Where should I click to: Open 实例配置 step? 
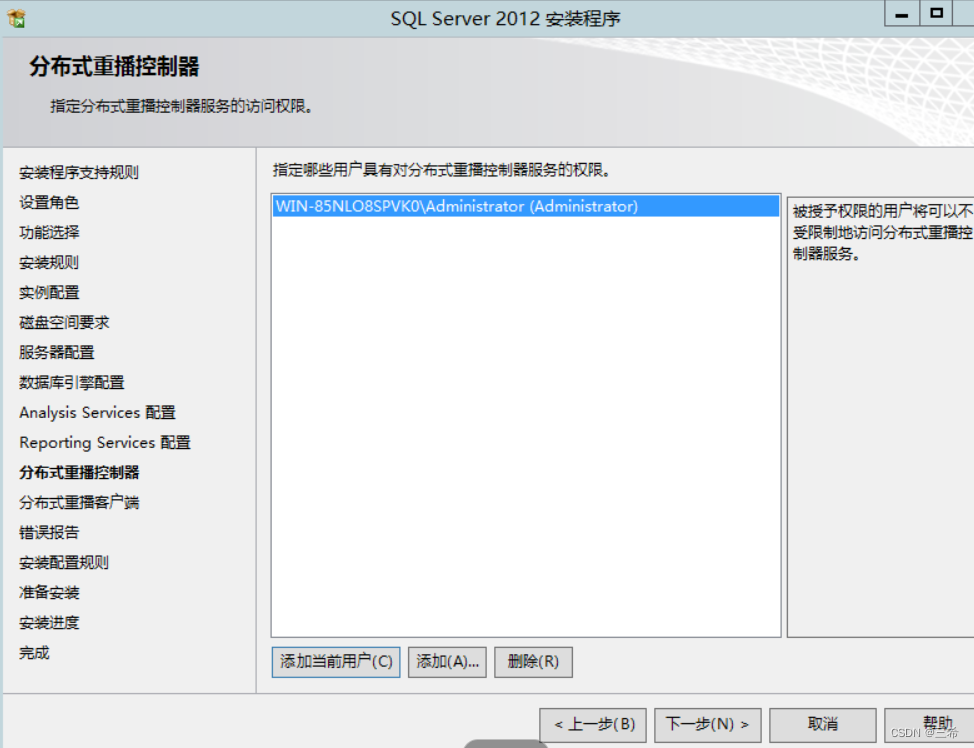46,292
